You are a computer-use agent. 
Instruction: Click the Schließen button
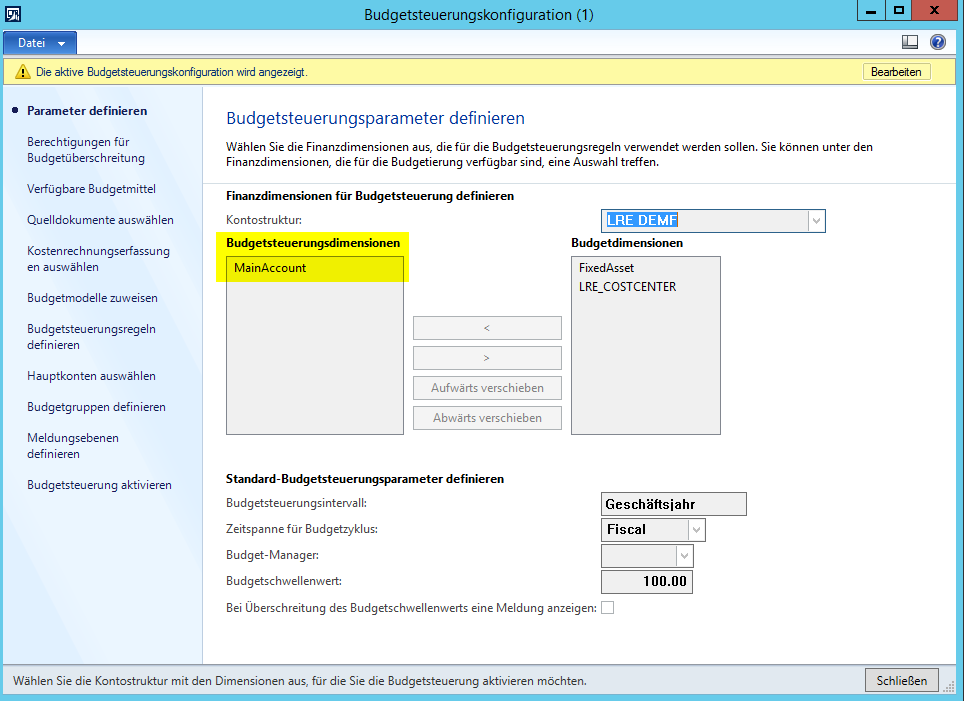[901, 680]
